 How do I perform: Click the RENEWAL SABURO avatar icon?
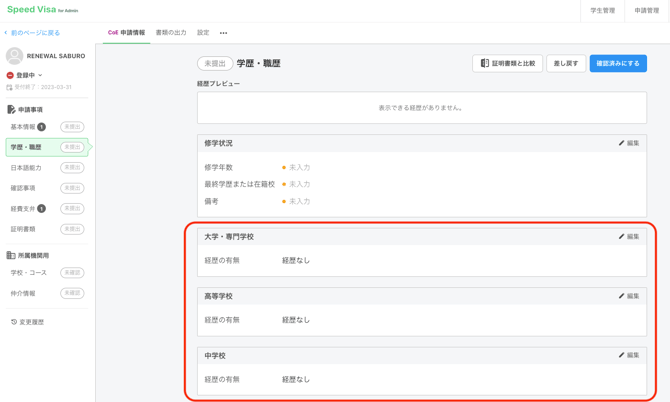pyautogui.click(x=14, y=56)
